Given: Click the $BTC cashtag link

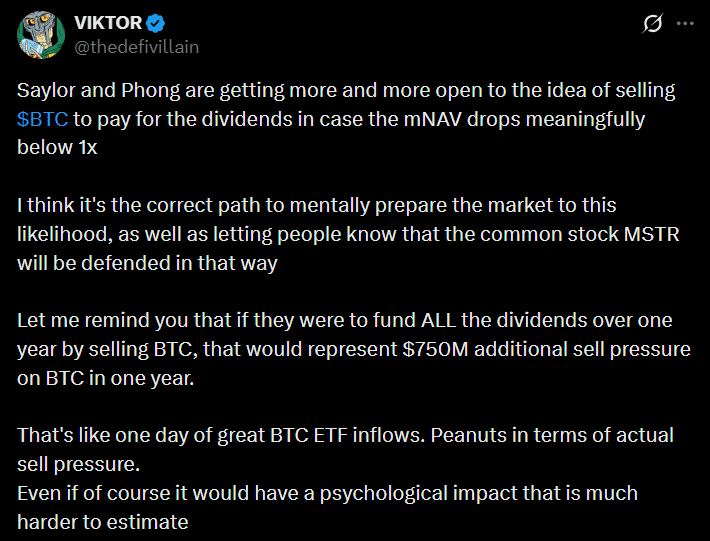Looking at the screenshot, I should tap(42, 119).
